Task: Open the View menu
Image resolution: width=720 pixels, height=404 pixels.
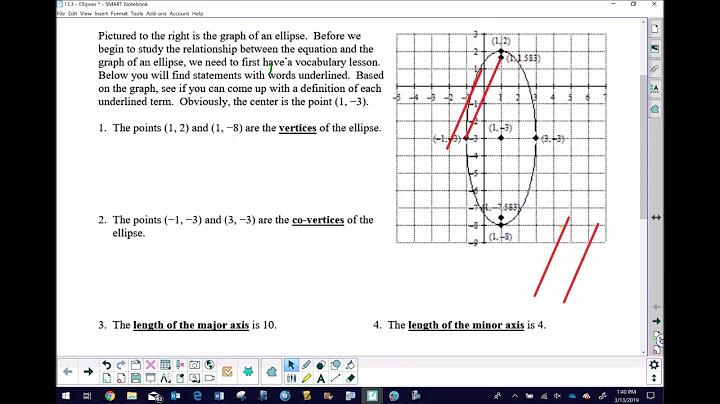Action: pyautogui.click(x=86, y=14)
